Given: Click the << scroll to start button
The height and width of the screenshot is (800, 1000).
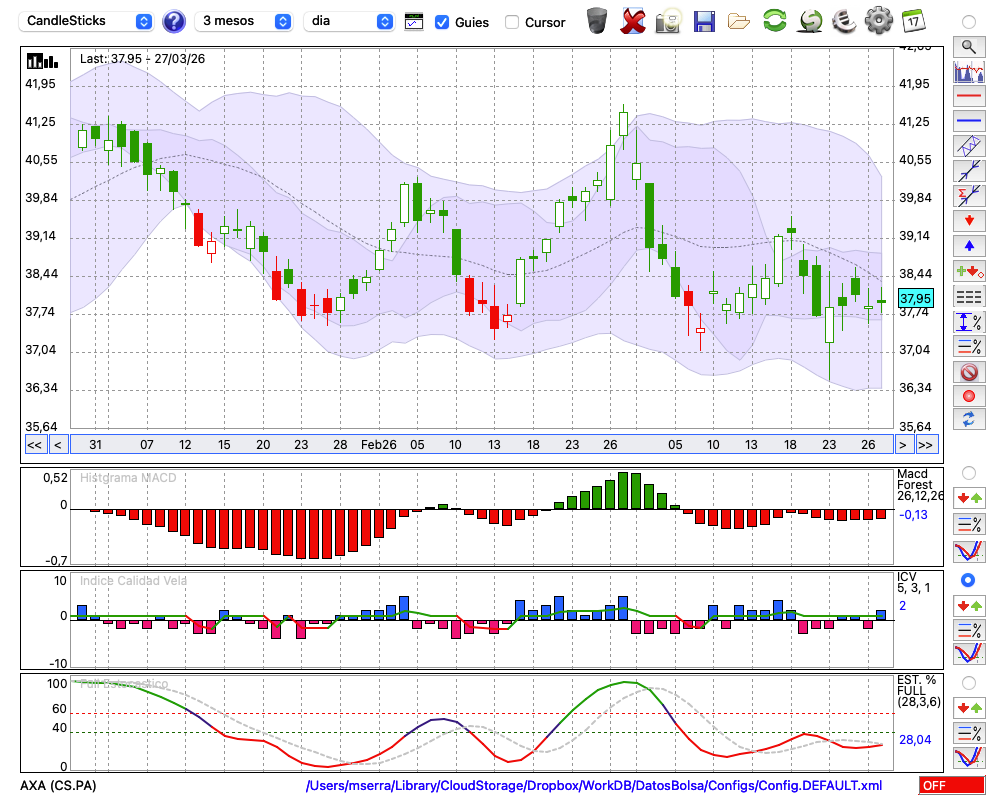Looking at the screenshot, I should (34, 445).
